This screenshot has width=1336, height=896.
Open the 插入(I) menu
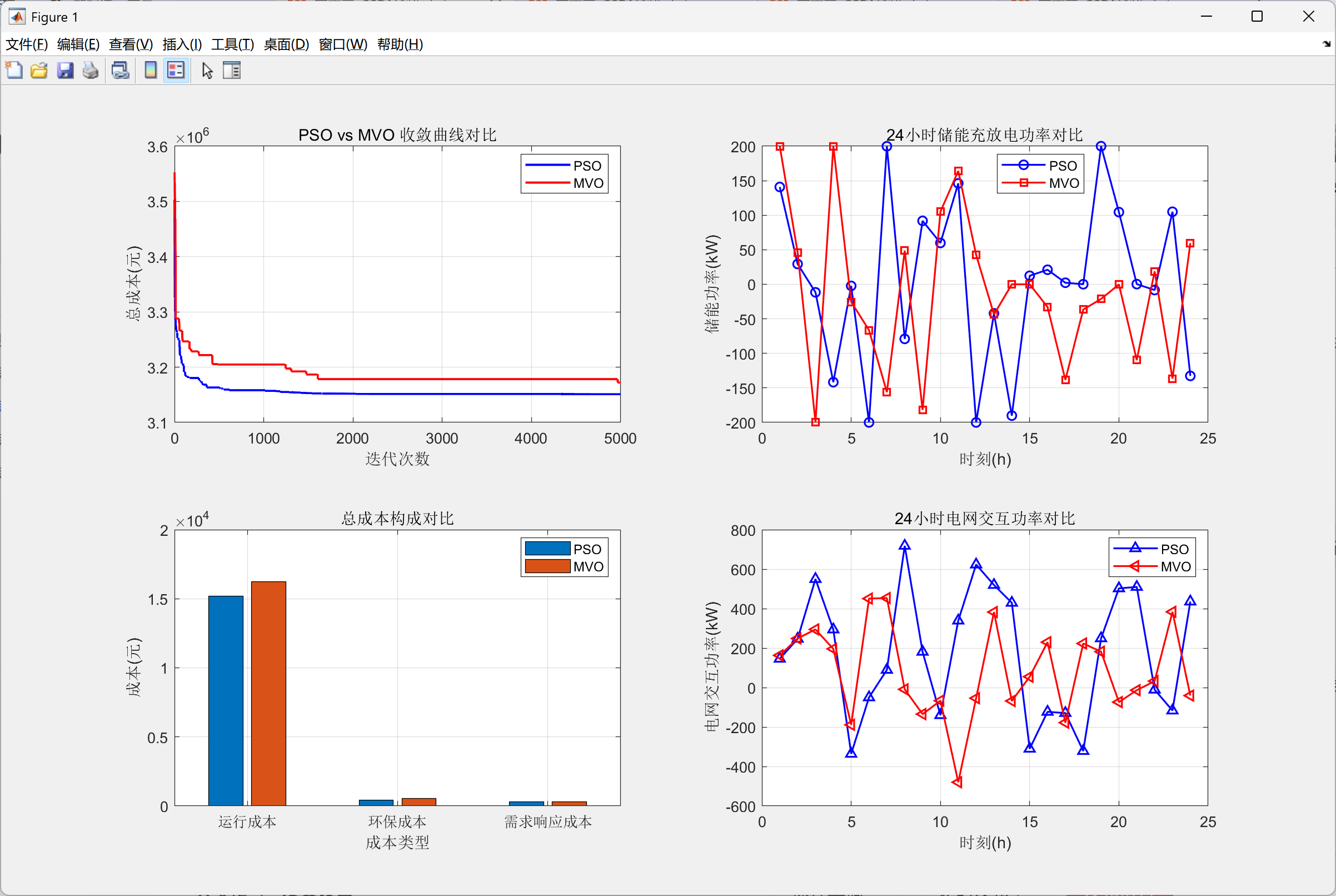182,44
